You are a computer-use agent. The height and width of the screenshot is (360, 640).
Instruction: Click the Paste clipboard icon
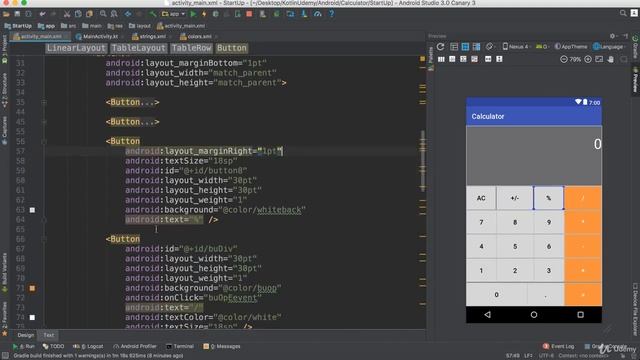(89, 14)
